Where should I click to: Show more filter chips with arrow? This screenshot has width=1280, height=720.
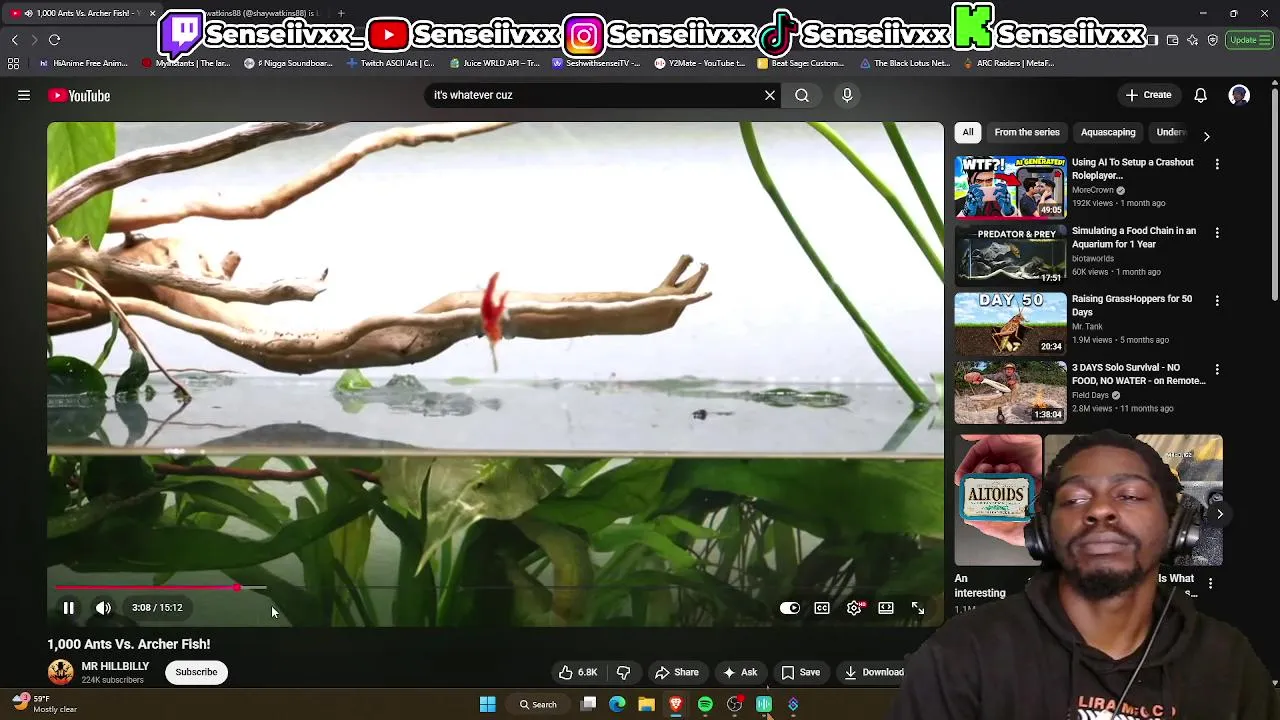click(1206, 136)
